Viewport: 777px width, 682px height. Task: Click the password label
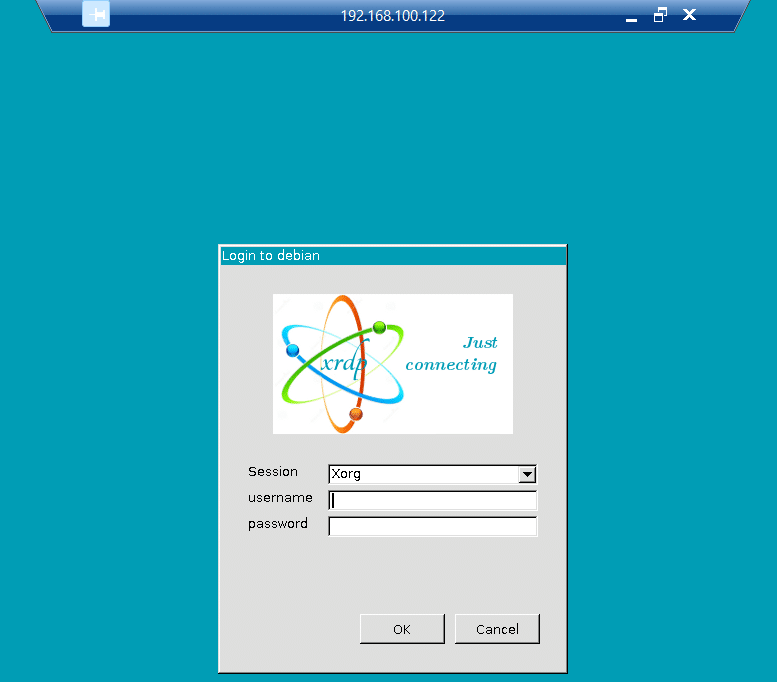point(278,524)
